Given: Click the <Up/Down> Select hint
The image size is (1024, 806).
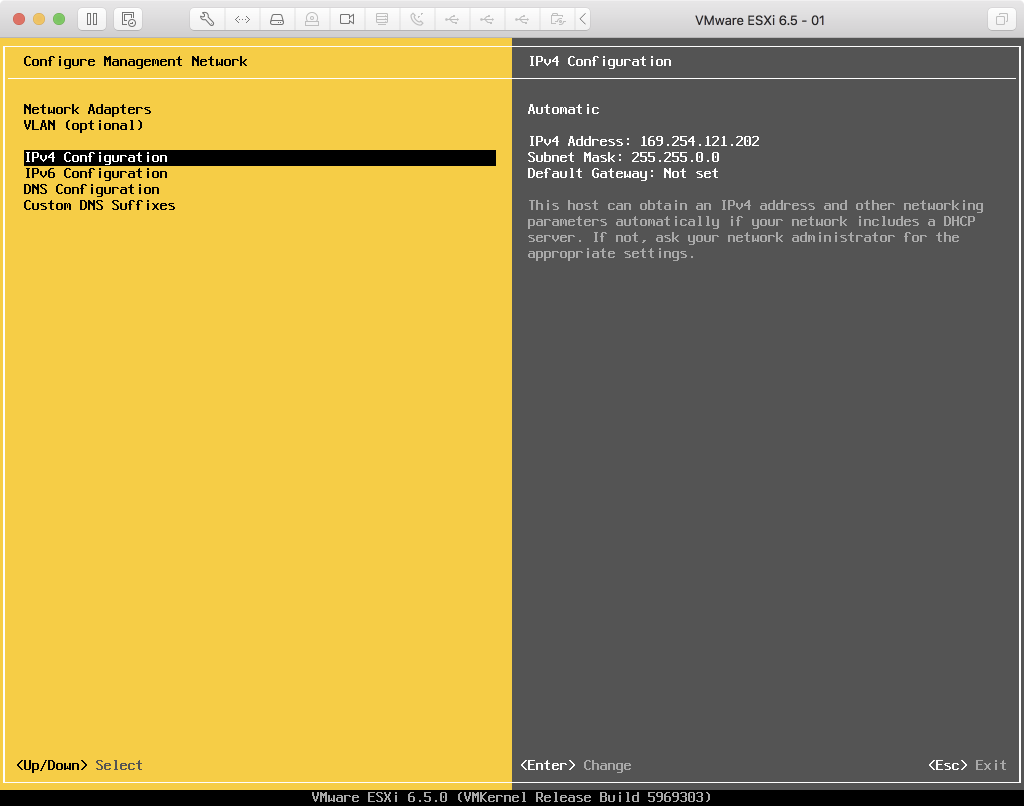Looking at the screenshot, I should pyautogui.click(x=80, y=766).
